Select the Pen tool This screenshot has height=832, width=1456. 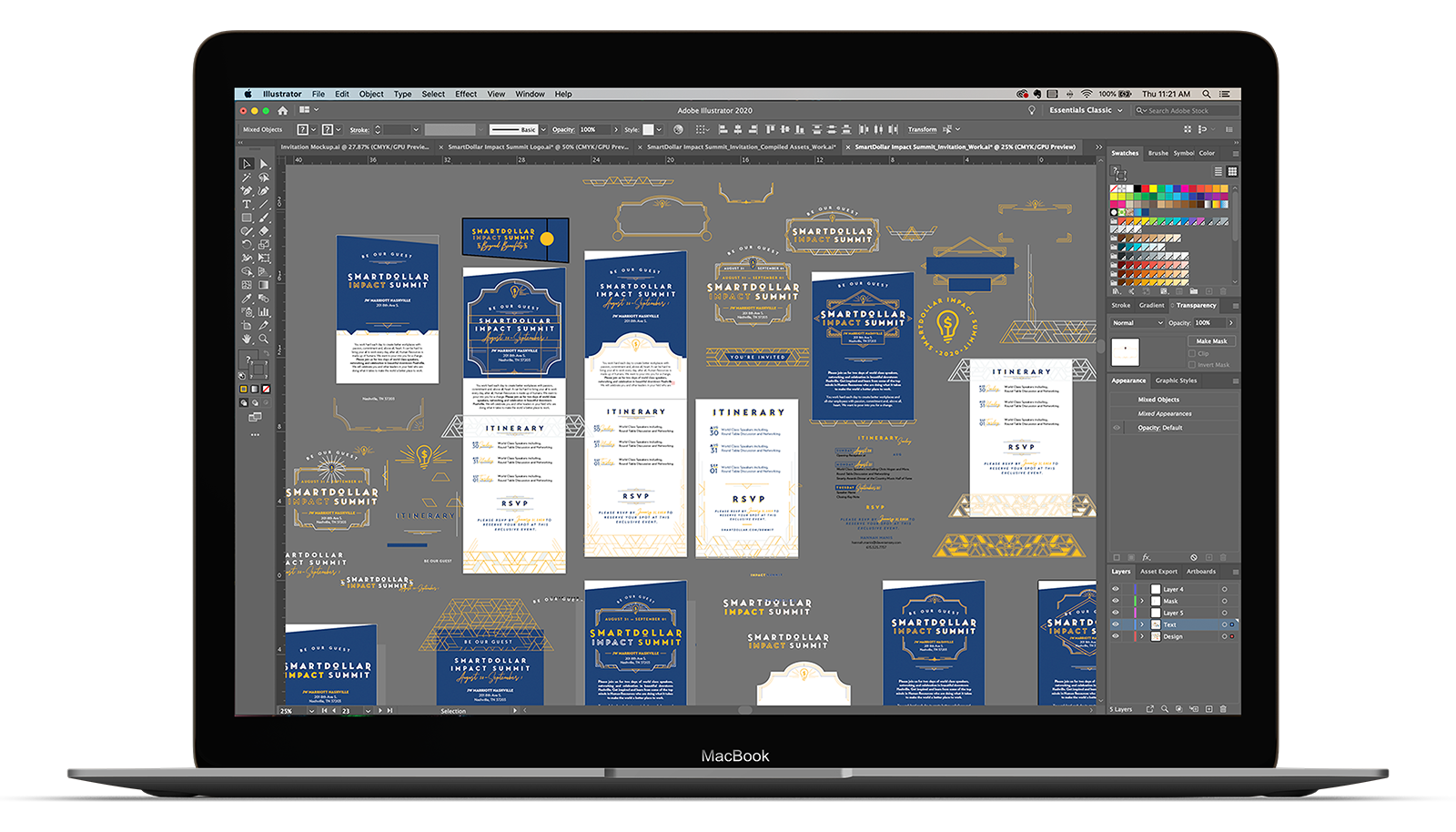click(247, 190)
